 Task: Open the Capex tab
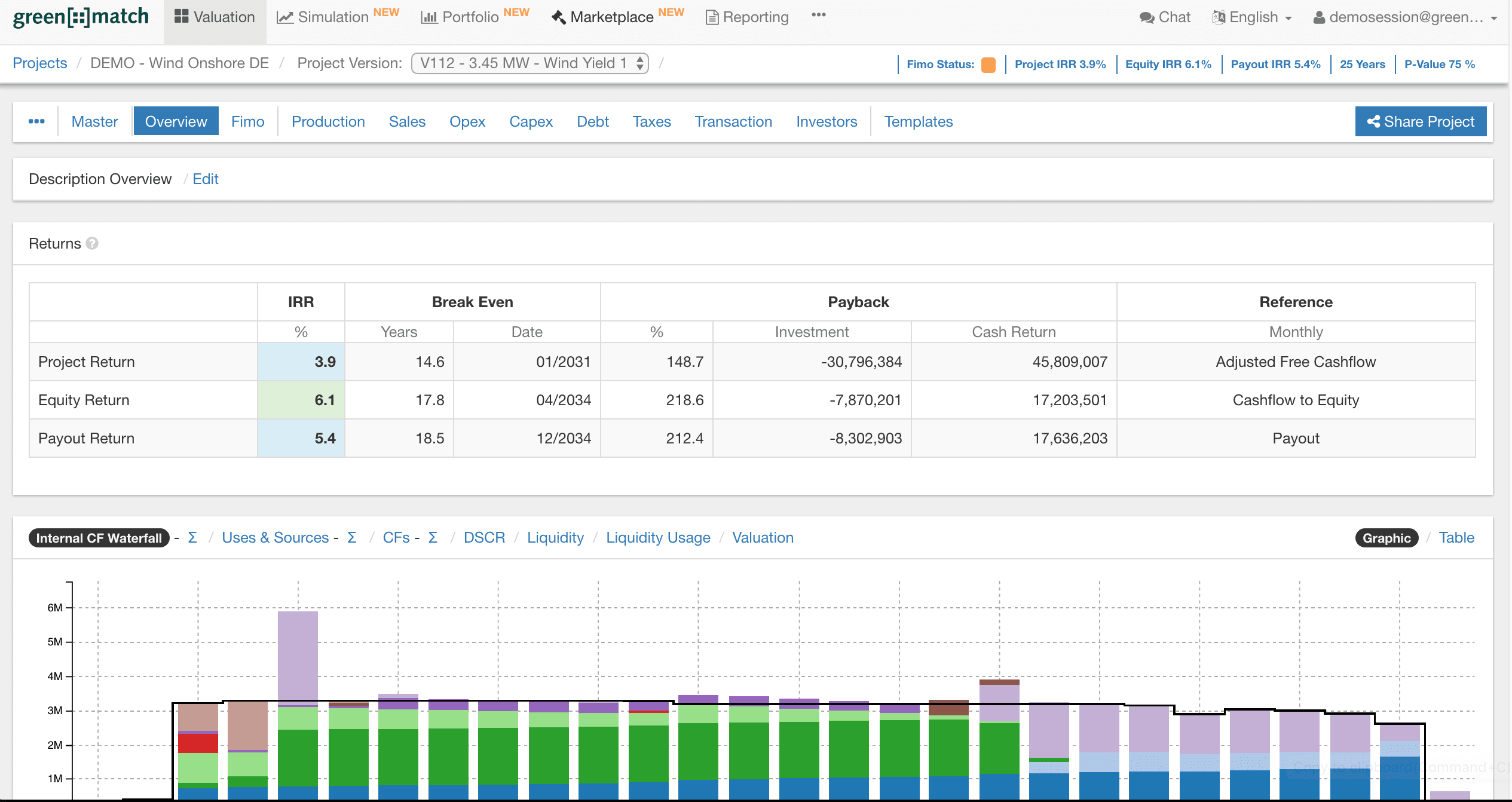coord(530,121)
